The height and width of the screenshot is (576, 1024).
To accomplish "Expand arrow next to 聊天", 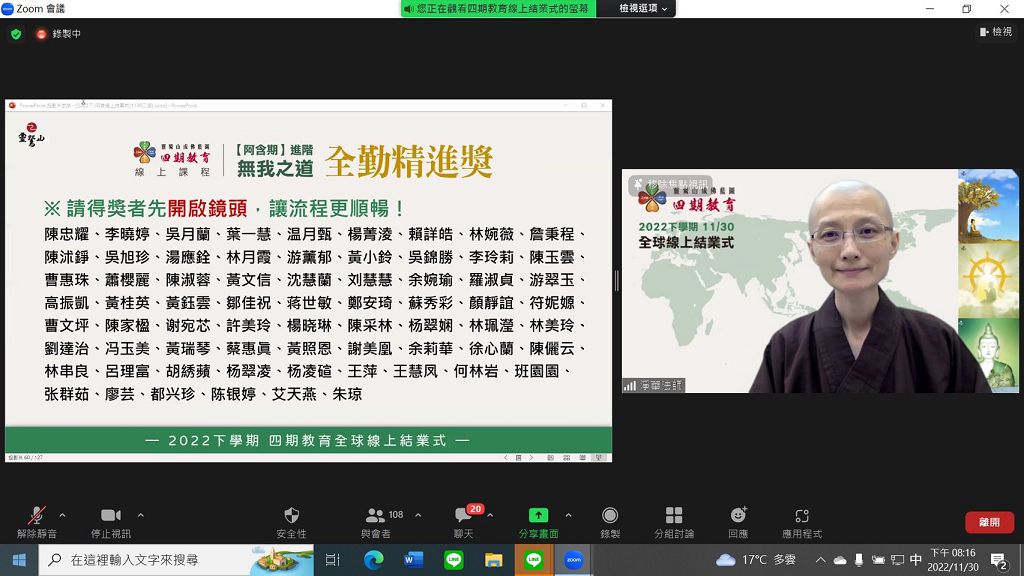I will pyautogui.click(x=490, y=515).
